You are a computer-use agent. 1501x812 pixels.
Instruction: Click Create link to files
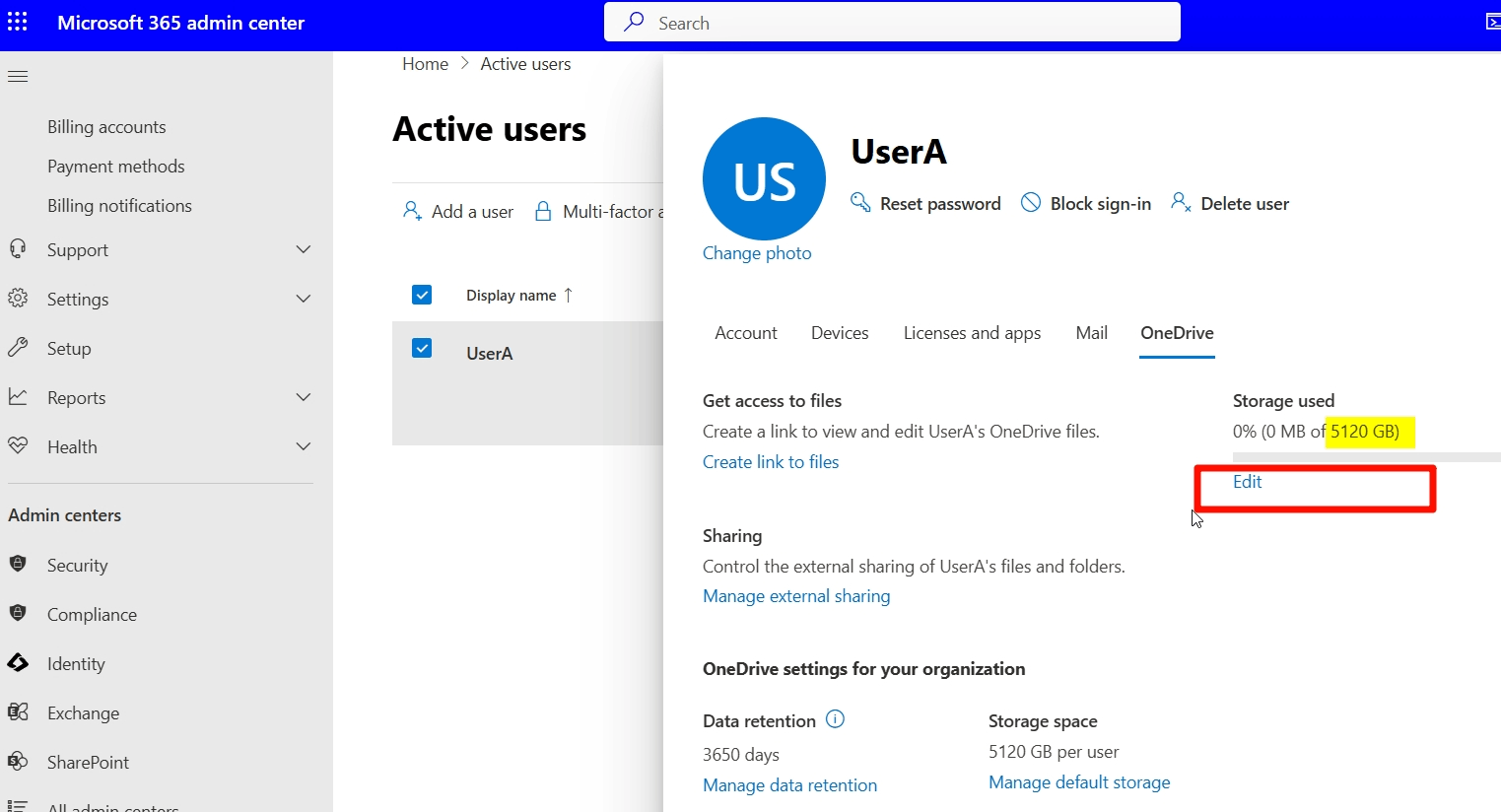770,461
